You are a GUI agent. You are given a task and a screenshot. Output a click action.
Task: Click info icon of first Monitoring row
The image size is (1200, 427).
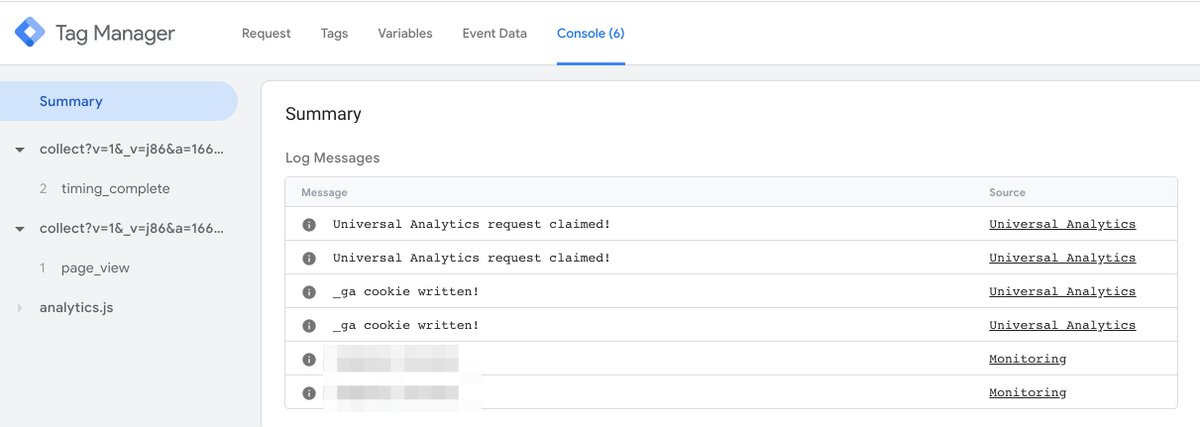tap(309, 359)
